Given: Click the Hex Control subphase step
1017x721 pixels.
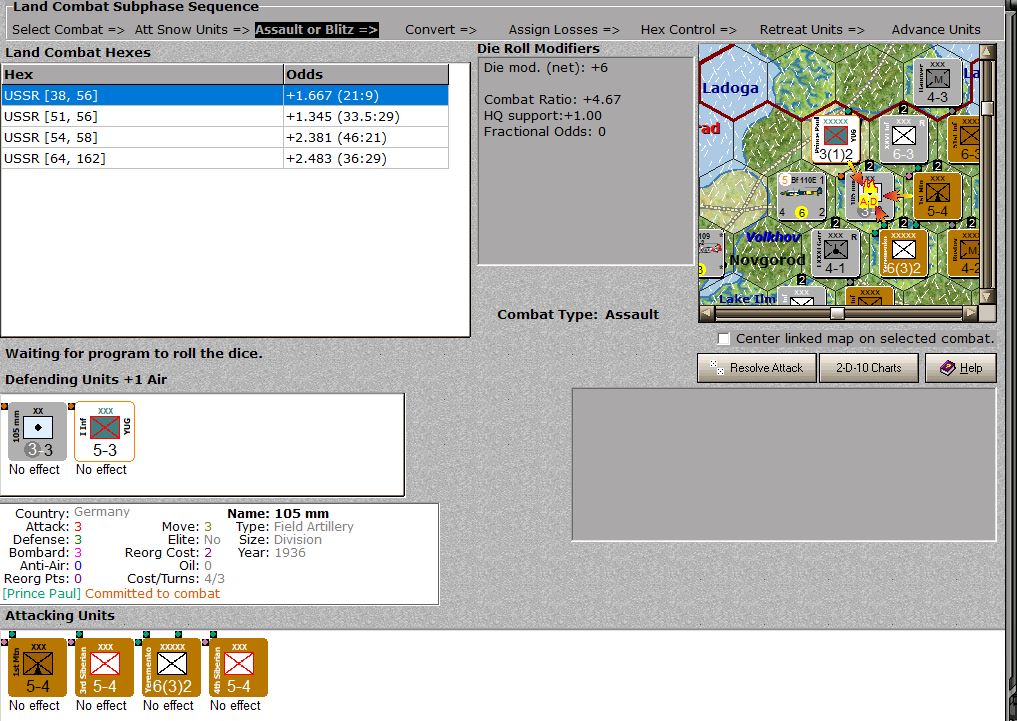Looking at the screenshot, I should [x=689, y=30].
